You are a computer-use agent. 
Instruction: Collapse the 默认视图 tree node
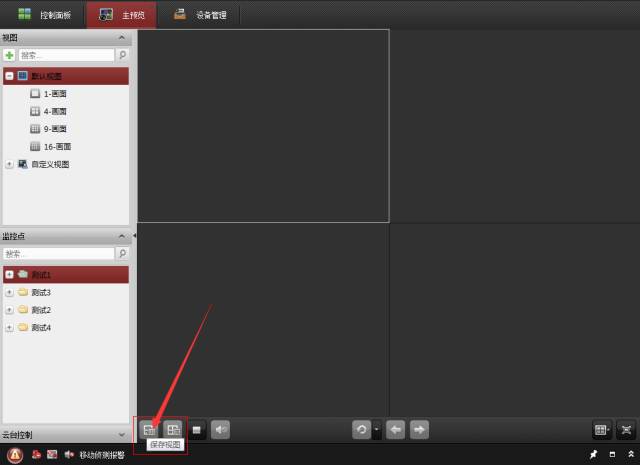click(x=9, y=76)
